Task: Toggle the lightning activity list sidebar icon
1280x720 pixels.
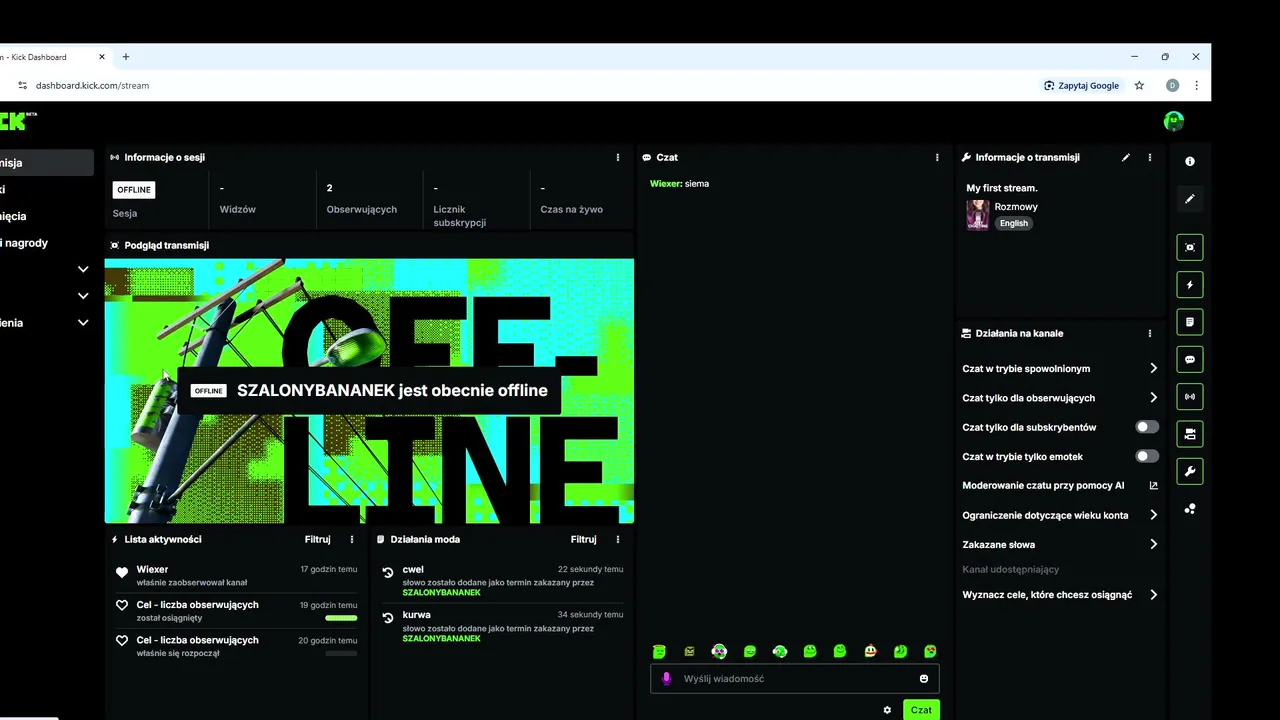Action: coord(1190,285)
